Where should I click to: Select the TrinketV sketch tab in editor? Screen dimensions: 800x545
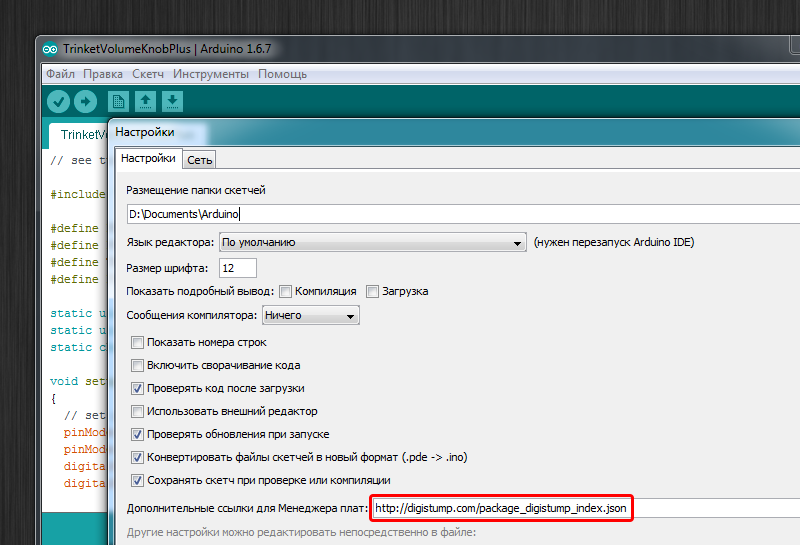79,135
